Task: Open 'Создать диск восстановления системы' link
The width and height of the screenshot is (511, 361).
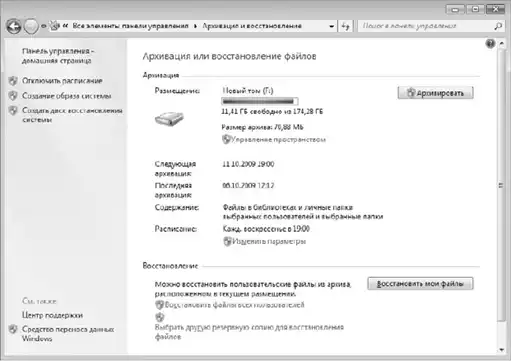Action: 72,115
